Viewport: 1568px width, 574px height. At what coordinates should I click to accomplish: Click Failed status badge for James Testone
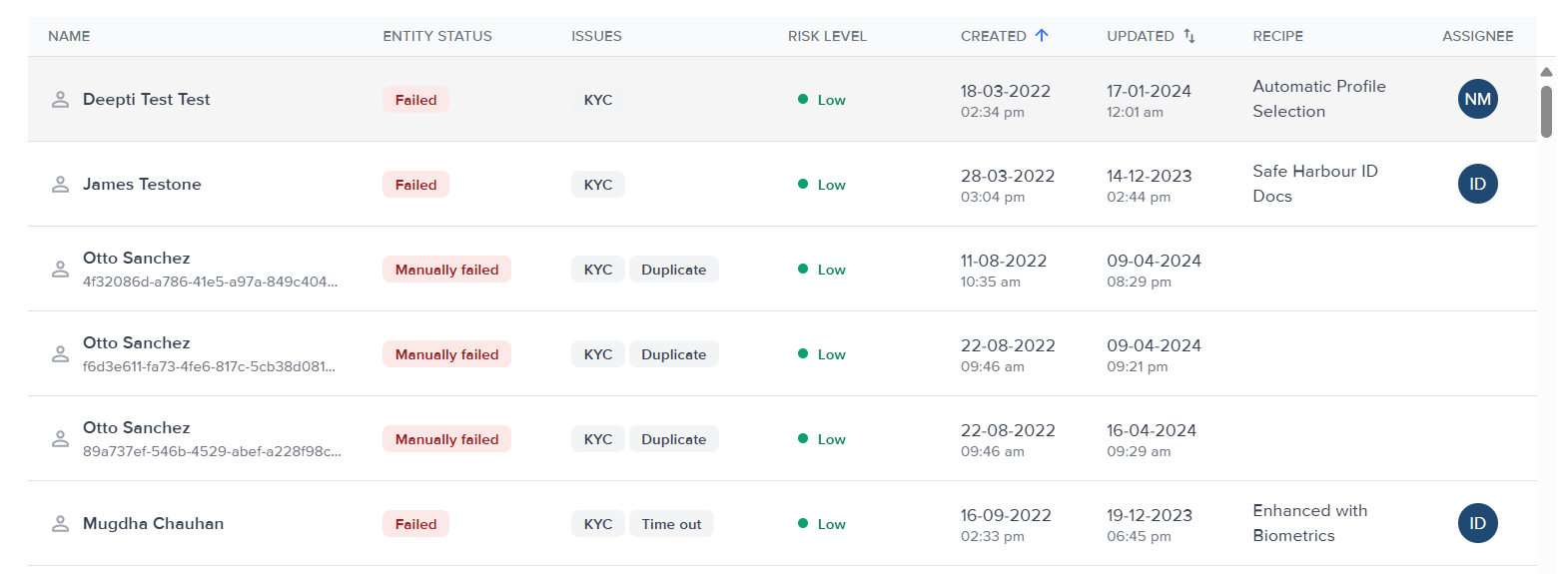pos(415,185)
